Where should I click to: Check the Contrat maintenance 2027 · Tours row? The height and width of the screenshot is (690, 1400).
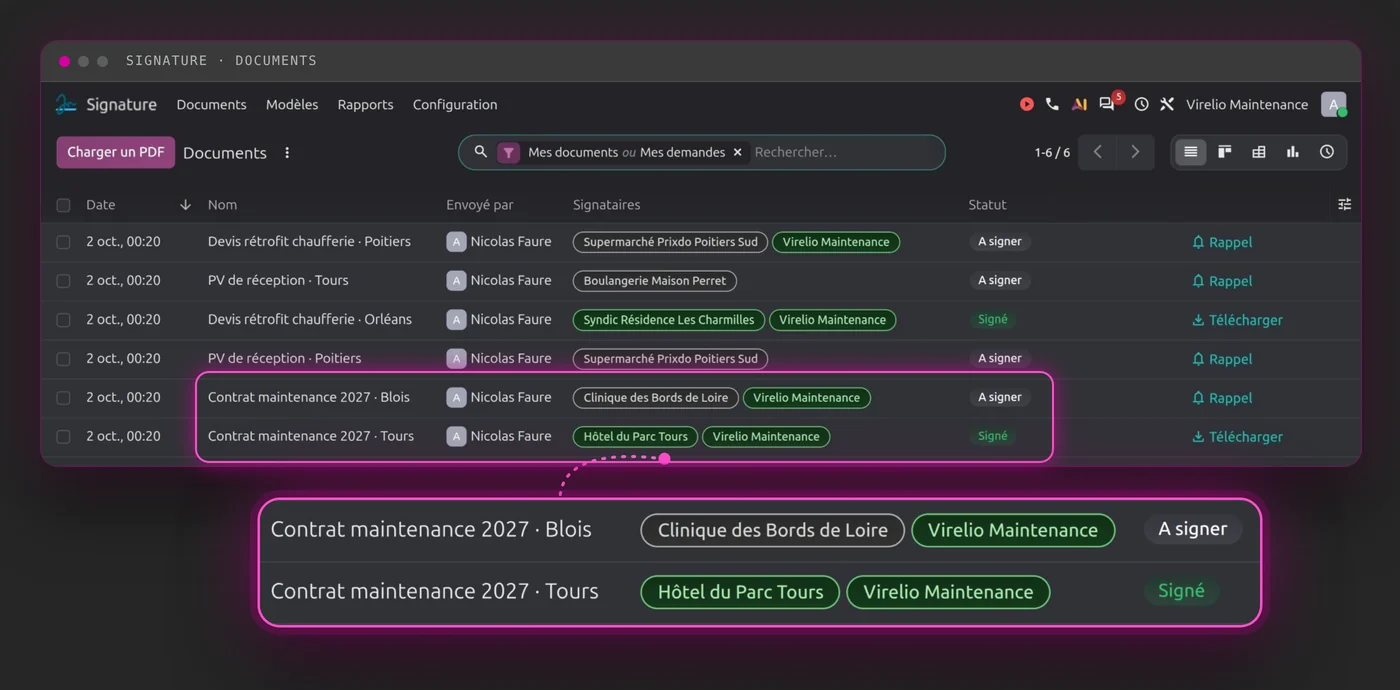click(x=63, y=437)
